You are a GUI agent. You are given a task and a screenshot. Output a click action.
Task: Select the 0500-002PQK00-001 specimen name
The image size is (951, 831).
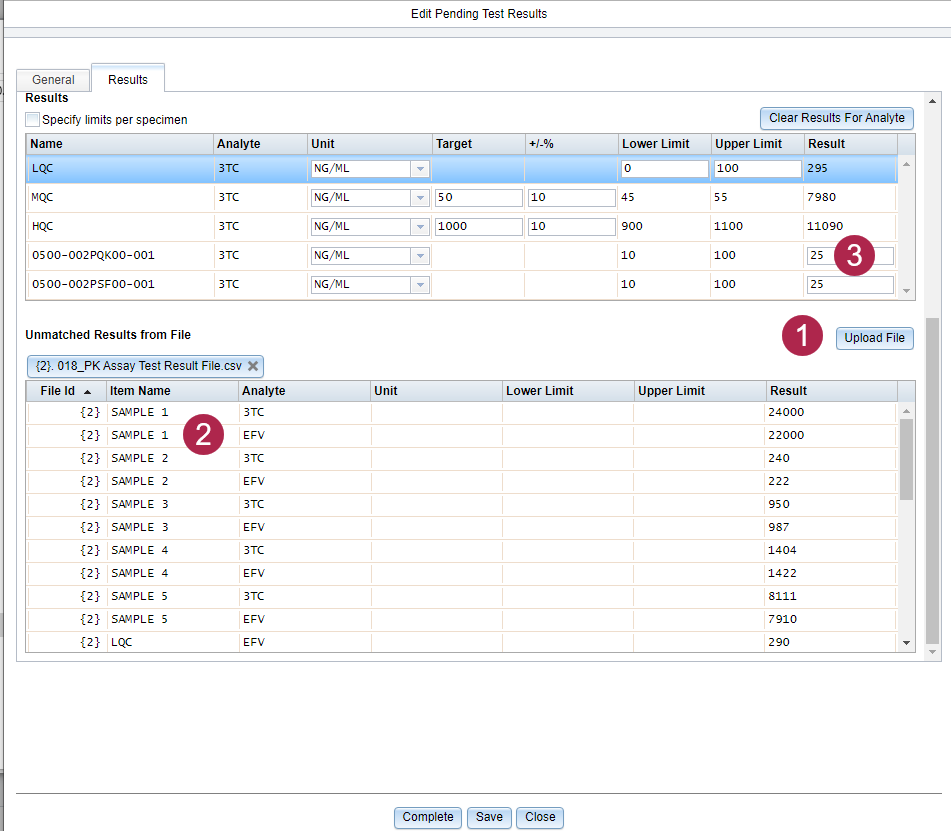(x=93, y=255)
